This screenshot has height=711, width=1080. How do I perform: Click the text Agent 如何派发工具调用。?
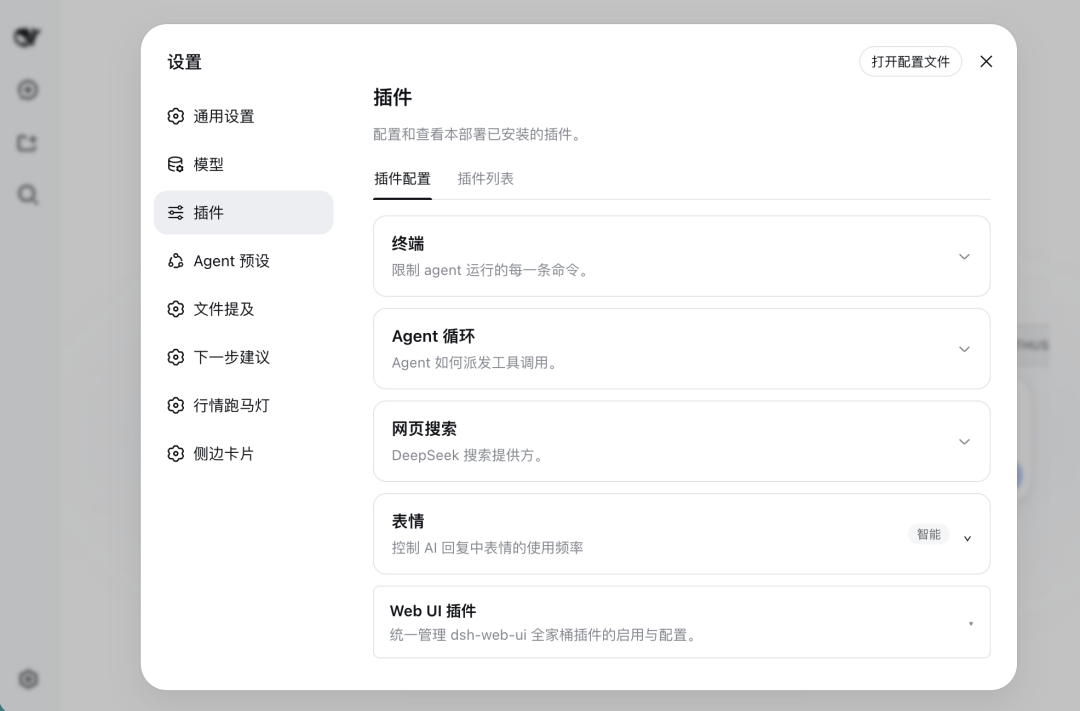(475, 362)
